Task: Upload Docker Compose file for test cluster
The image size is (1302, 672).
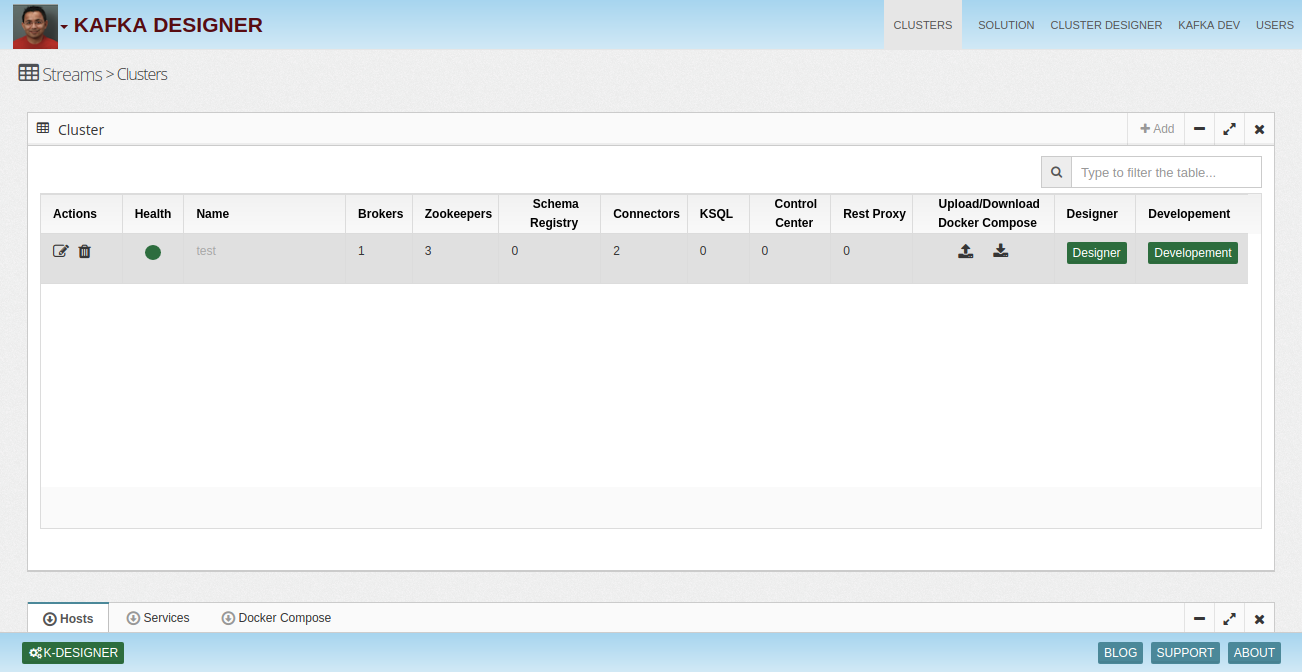Action: [x=966, y=252]
